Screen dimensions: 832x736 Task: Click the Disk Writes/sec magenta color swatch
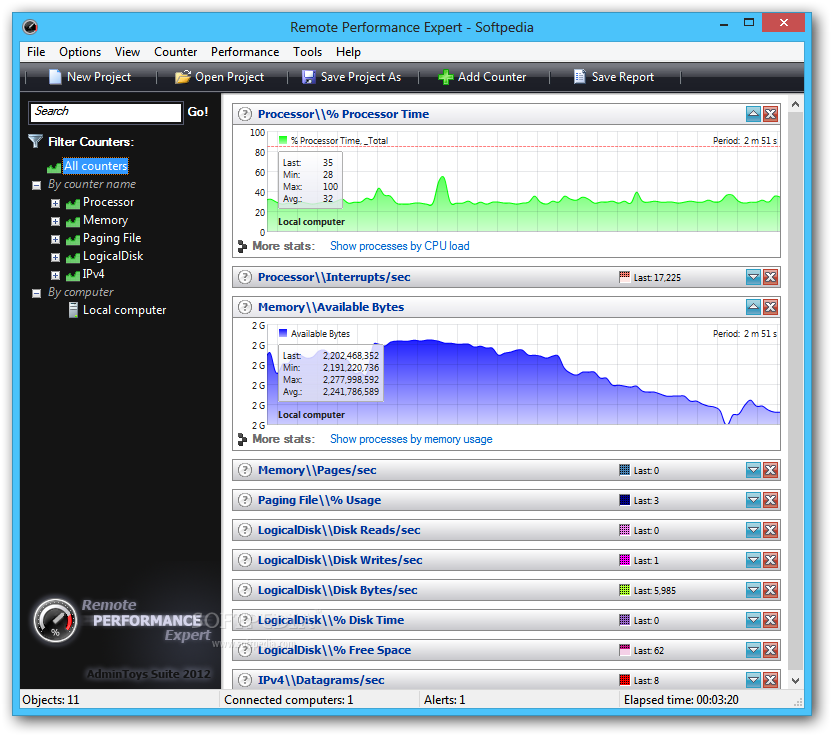(625, 560)
